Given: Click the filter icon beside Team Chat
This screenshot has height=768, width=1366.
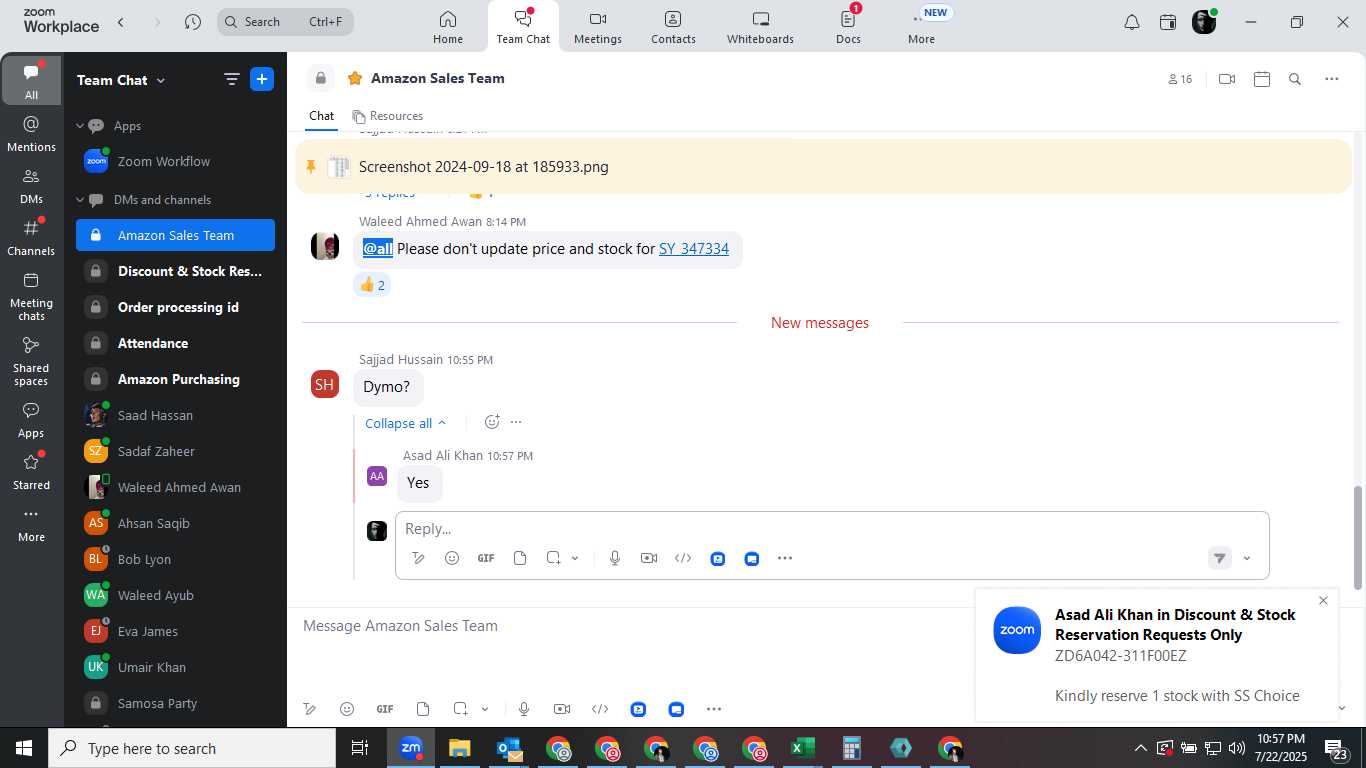Looking at the screenshot, I should click(x=232, y=80).
